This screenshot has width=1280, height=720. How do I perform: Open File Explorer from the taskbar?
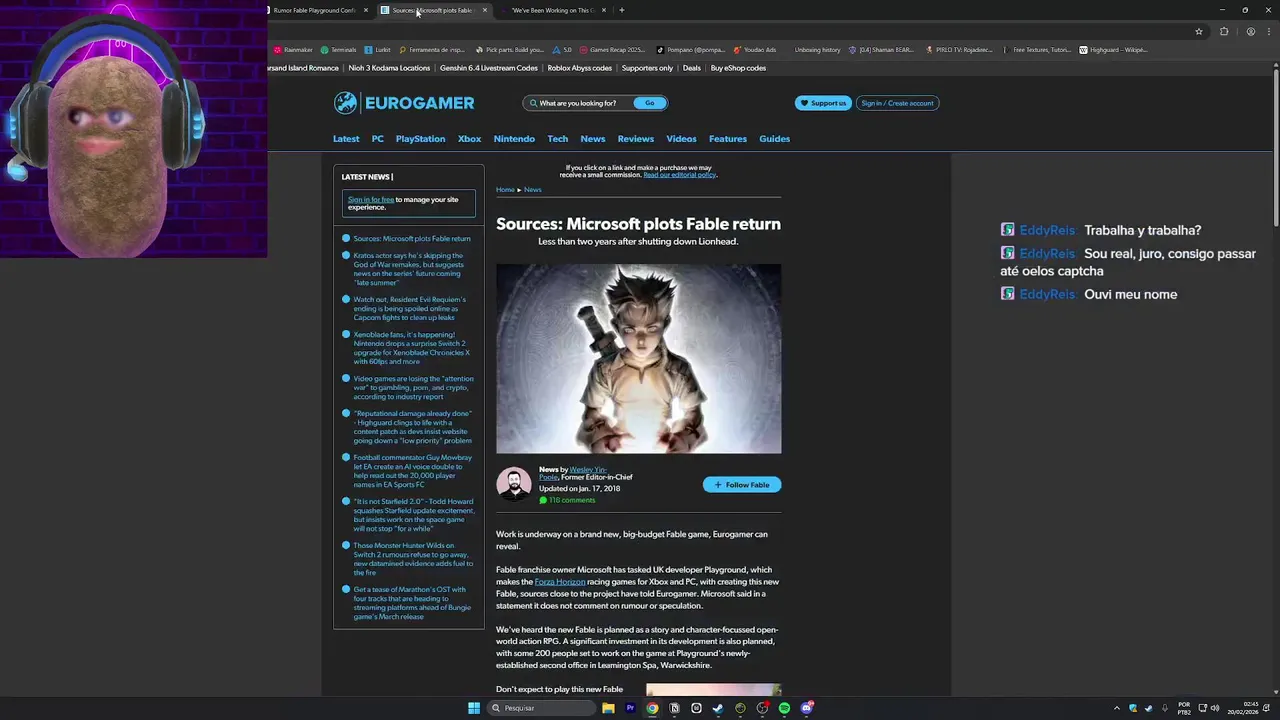point(608,708)
